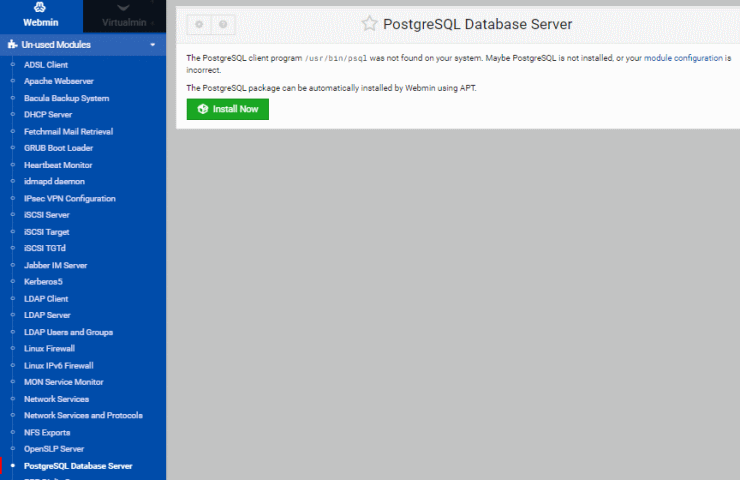The image size is (740, 480).
Task: Open the help question mark icon
Action: [x=223, y=25]
